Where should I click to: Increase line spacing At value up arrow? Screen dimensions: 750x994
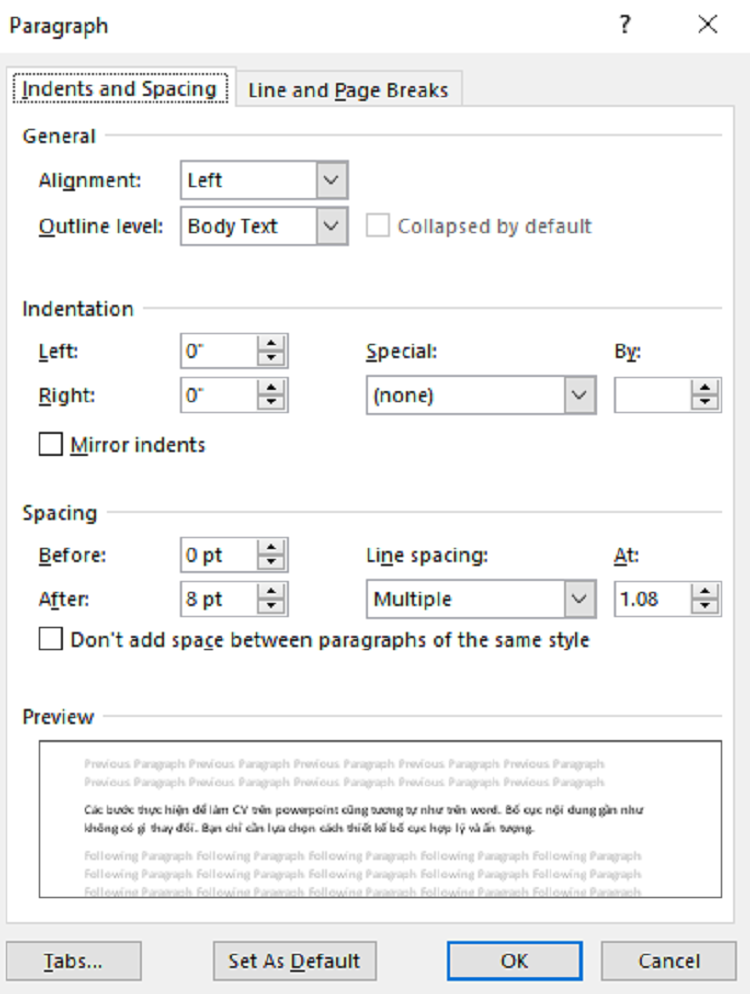click(x=705, y=591)
